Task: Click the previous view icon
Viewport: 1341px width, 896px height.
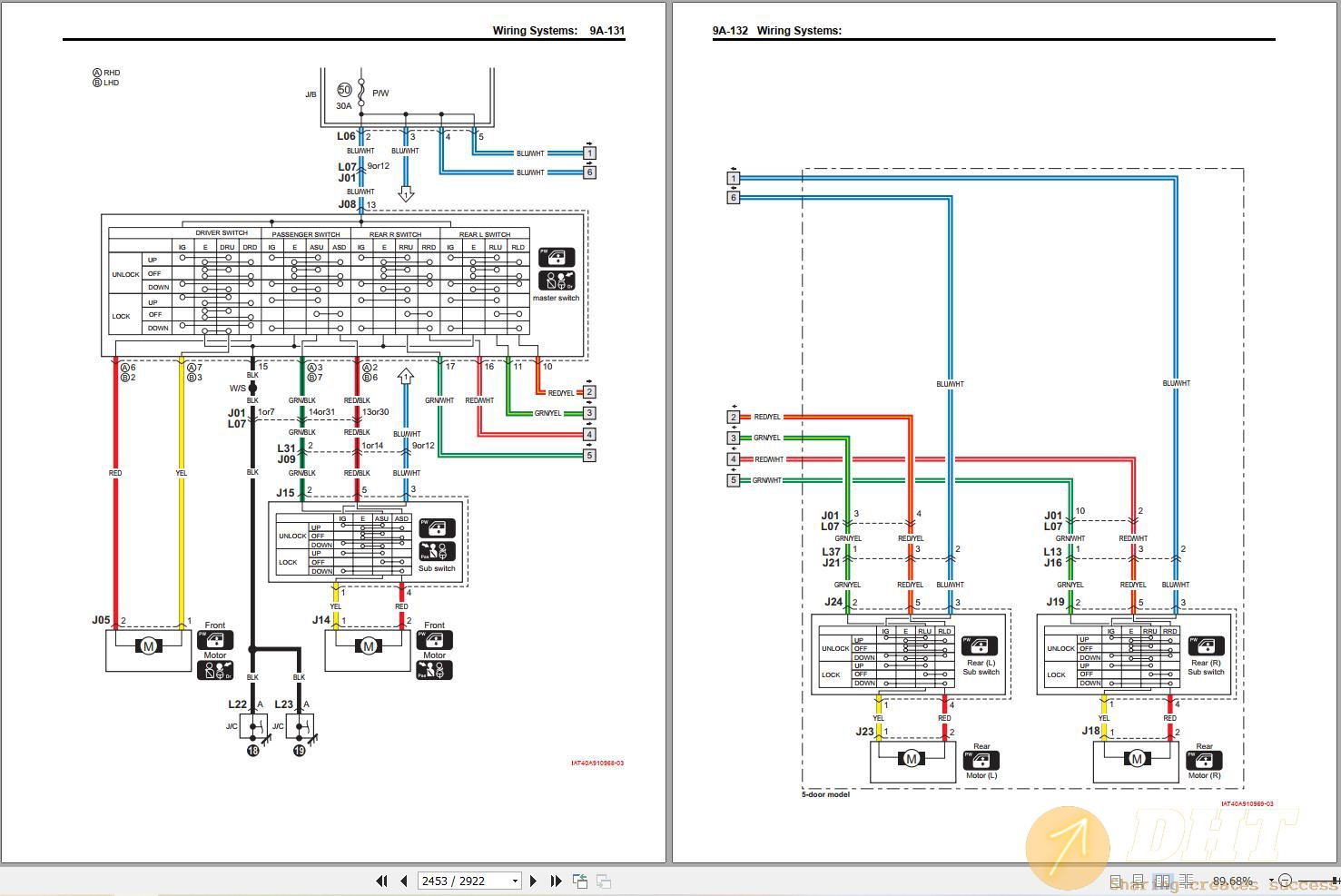Action: click(x=580, y=881)
